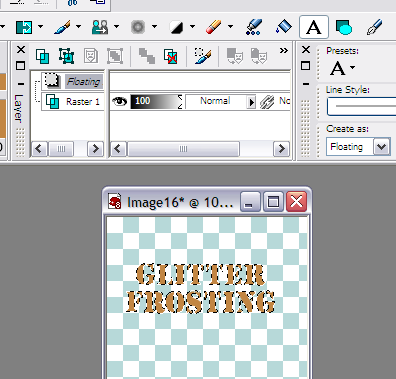Viewport: 396px width, 379px height.
Task: Close the Layer palette
Action: pos(21,50)
